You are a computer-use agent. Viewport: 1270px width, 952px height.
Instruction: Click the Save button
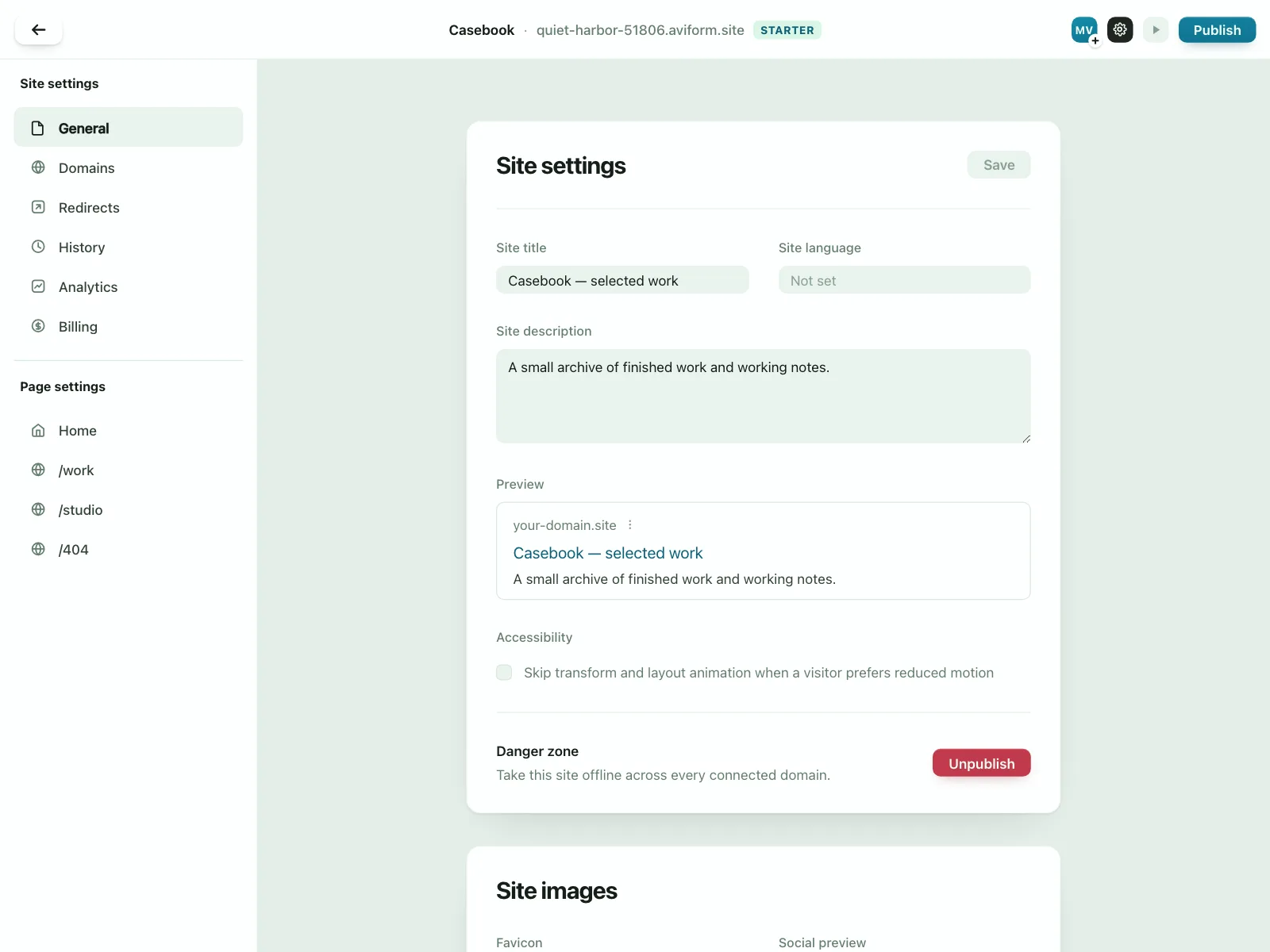[999, 165]
